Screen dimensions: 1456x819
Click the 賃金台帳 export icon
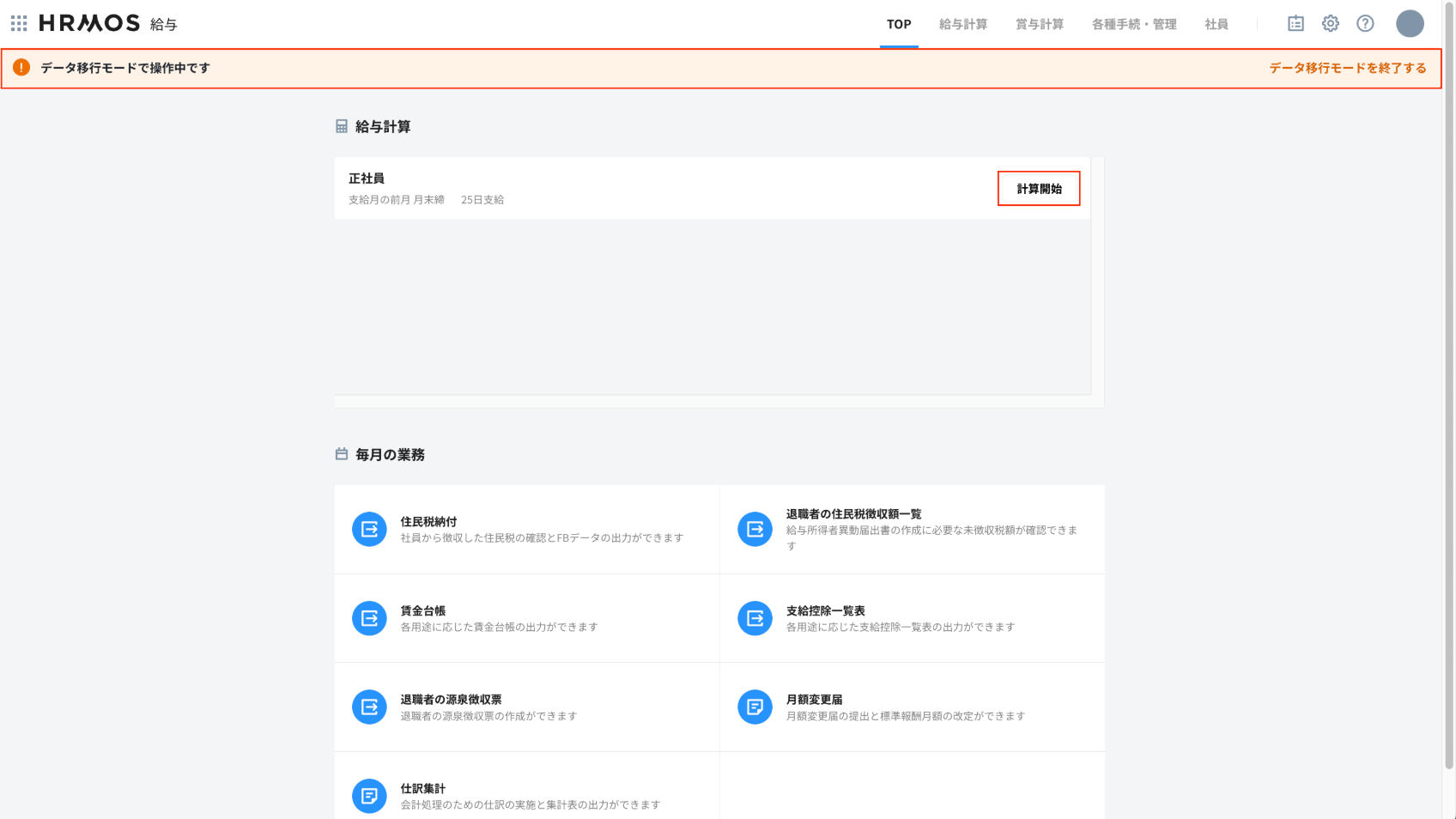tap(369, 618)
